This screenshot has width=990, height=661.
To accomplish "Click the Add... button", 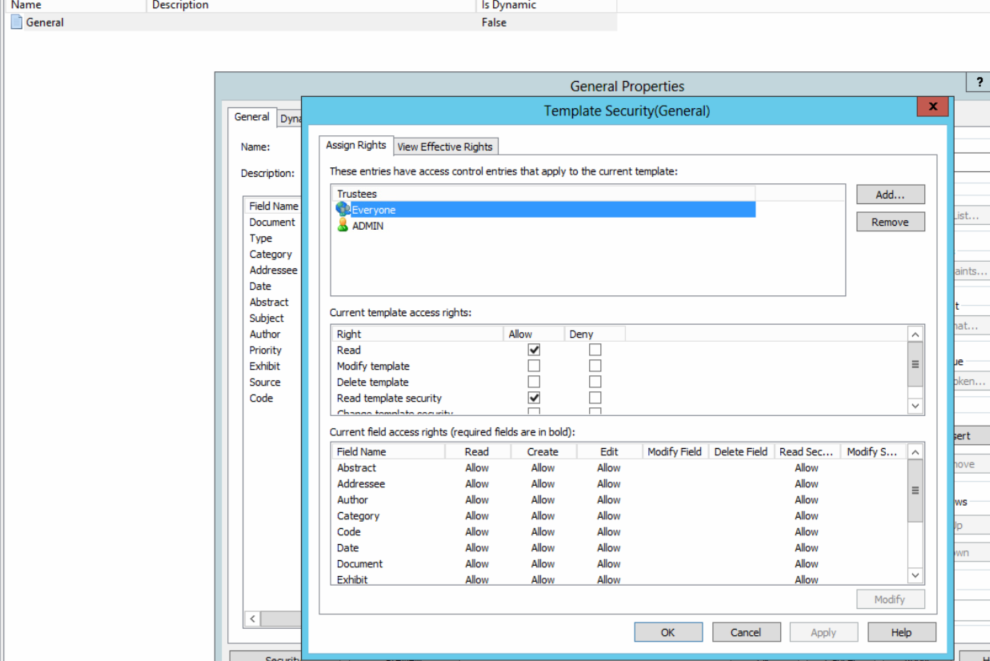I will pyautogui.click(x=890, y=194).
